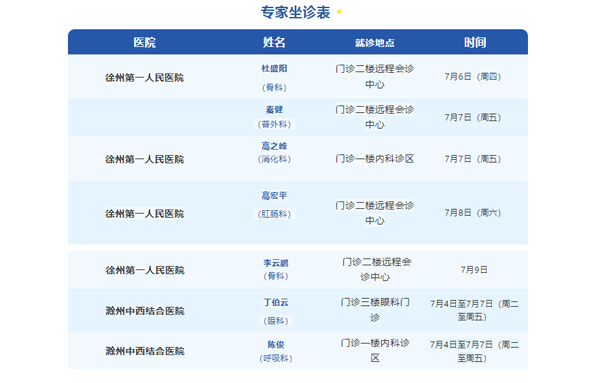Open doctor 杜盛阳 name link
Screen dimensions: 600x383
(x=274, y=68)
